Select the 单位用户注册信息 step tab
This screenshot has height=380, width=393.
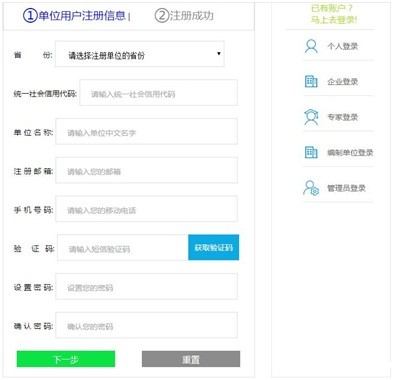tap(77, 16)
